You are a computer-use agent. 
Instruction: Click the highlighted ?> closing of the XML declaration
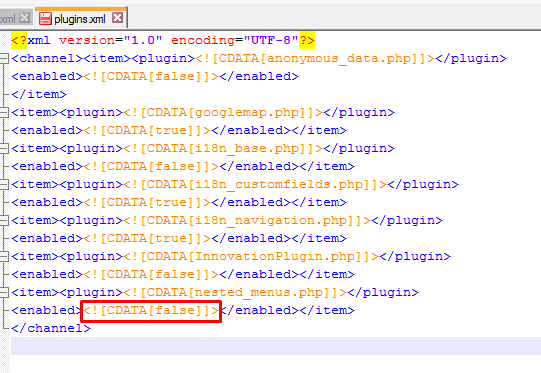coord(307,40)
